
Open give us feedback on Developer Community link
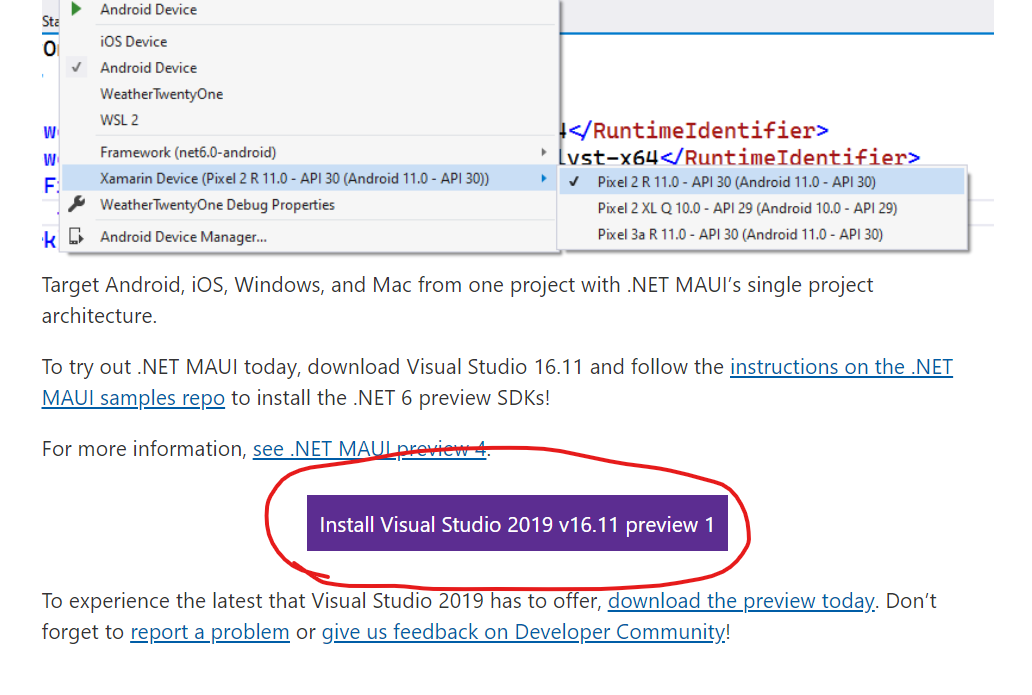tap(523, 632)
